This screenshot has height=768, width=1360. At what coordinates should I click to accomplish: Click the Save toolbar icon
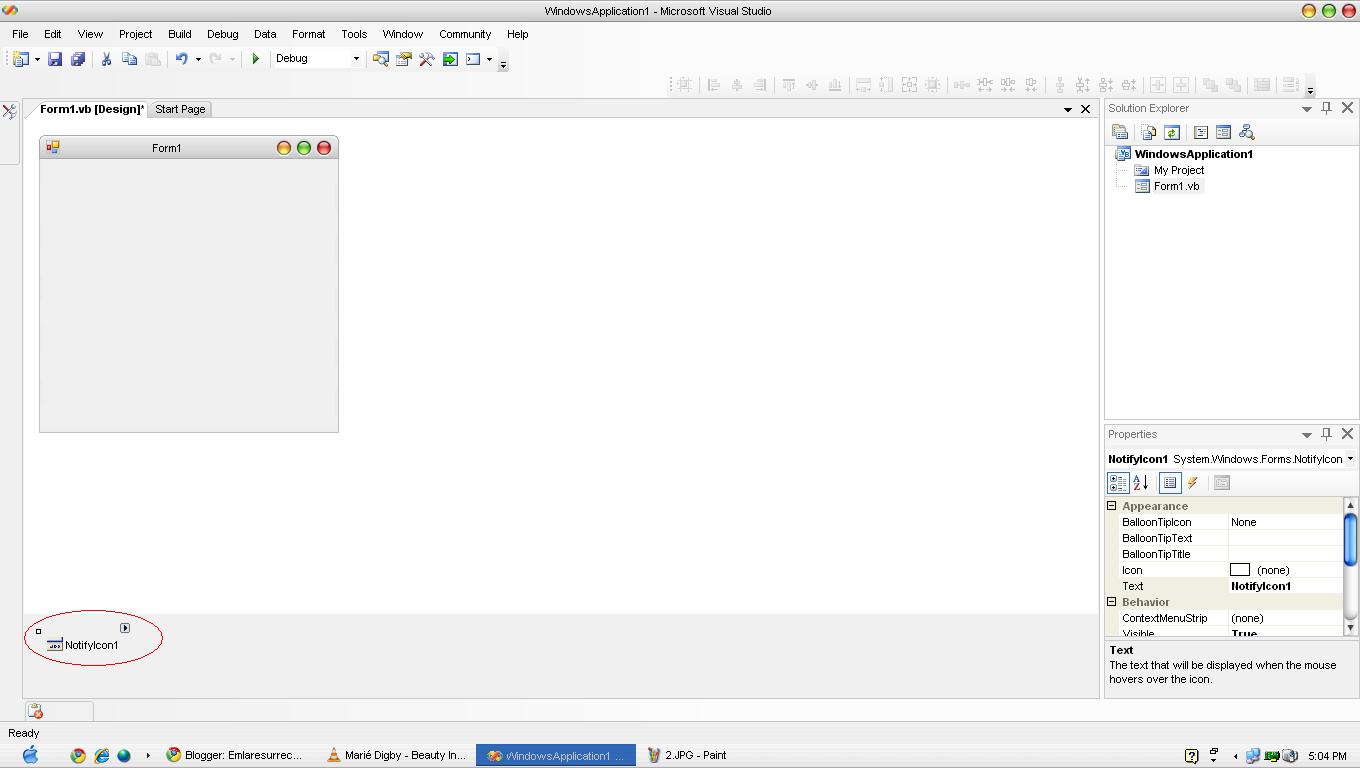55,59
